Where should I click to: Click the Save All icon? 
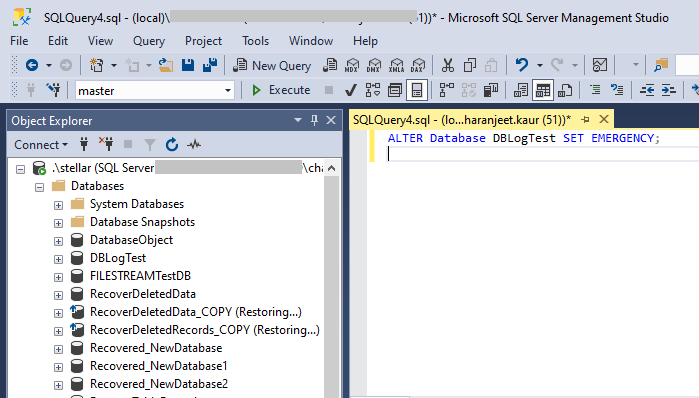click(x=210, y=66)
